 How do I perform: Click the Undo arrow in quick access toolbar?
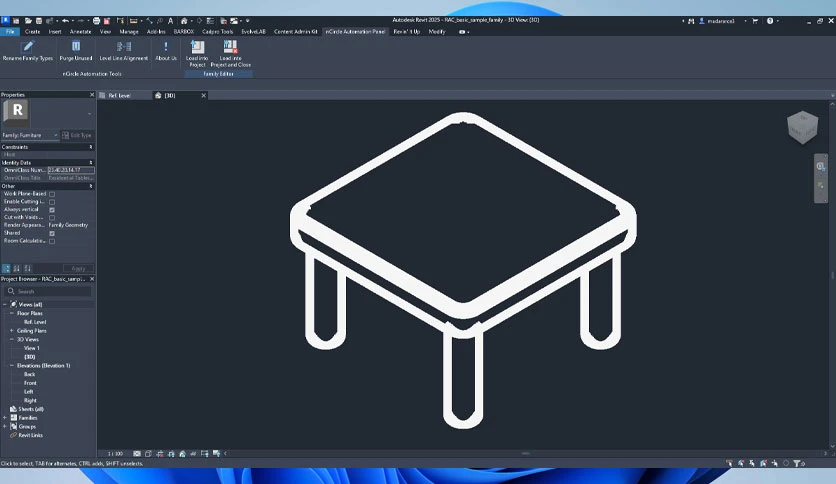pyautogui.click(x=65, y=21)
